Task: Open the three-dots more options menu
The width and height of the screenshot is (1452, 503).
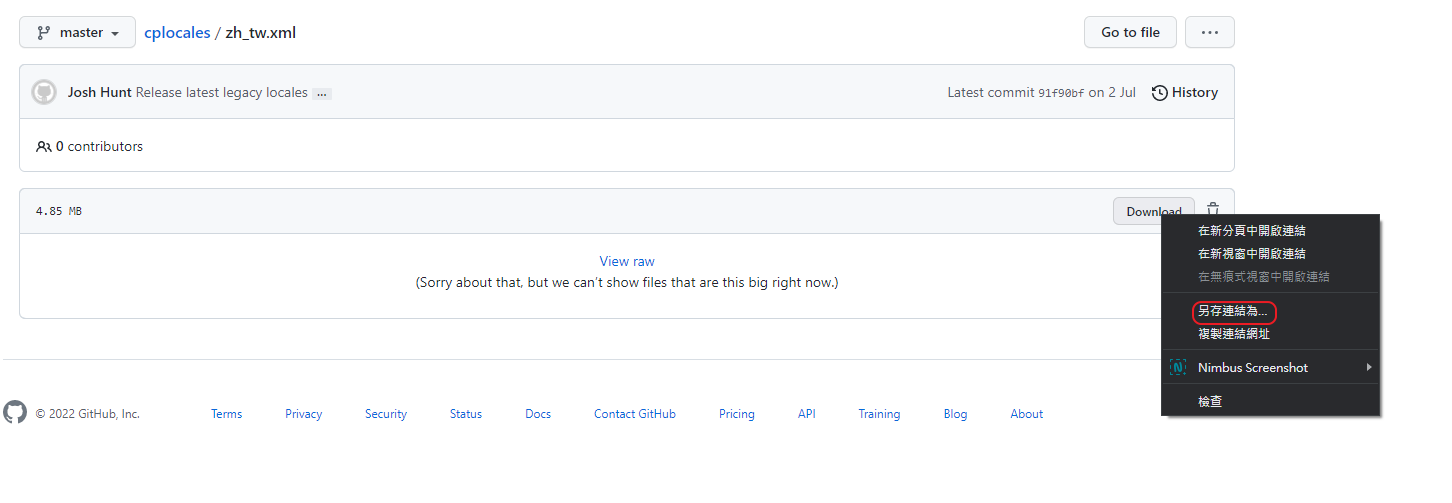Action: (1210, 32)
